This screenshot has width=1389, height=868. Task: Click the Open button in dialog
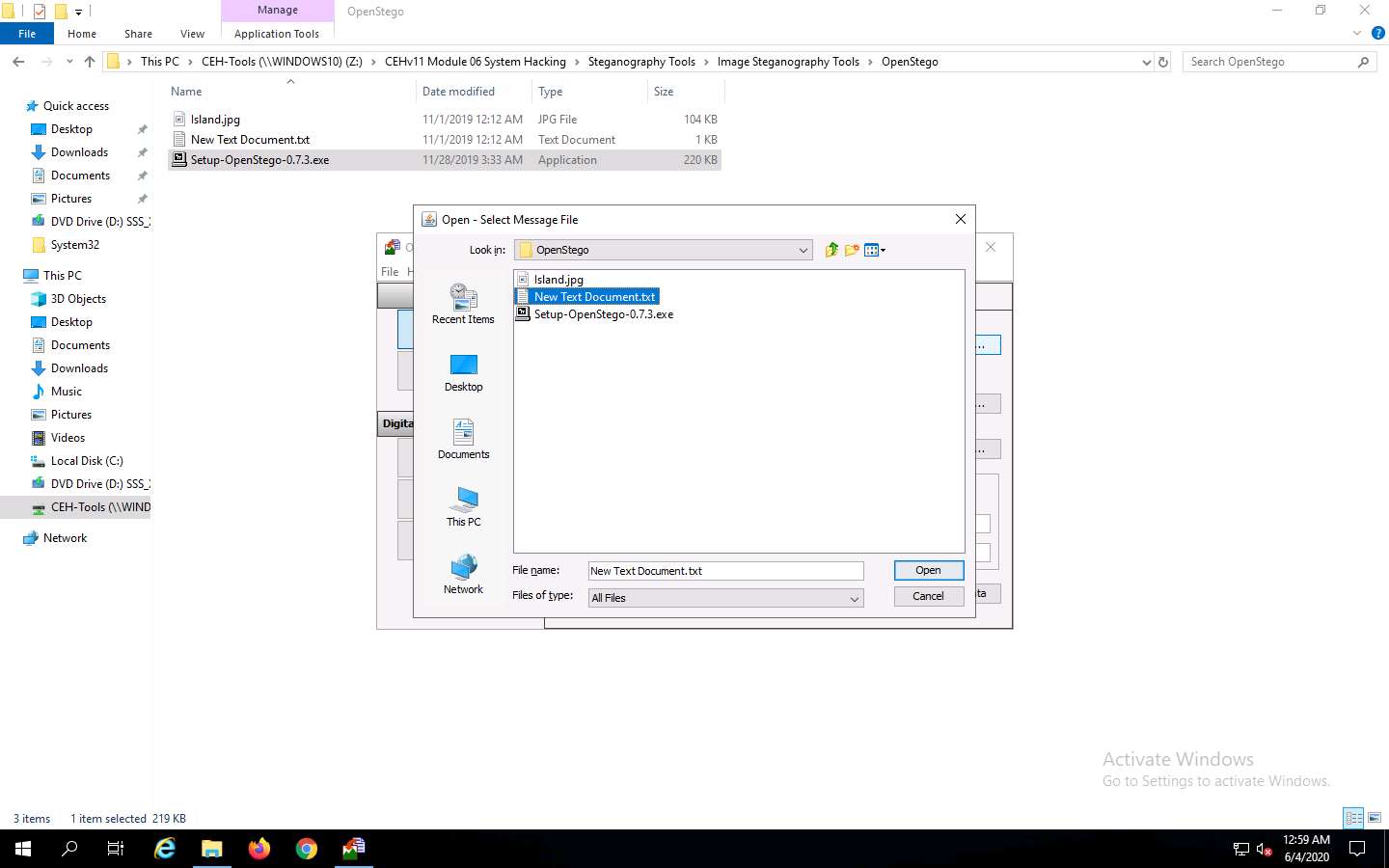coord(928,570)
